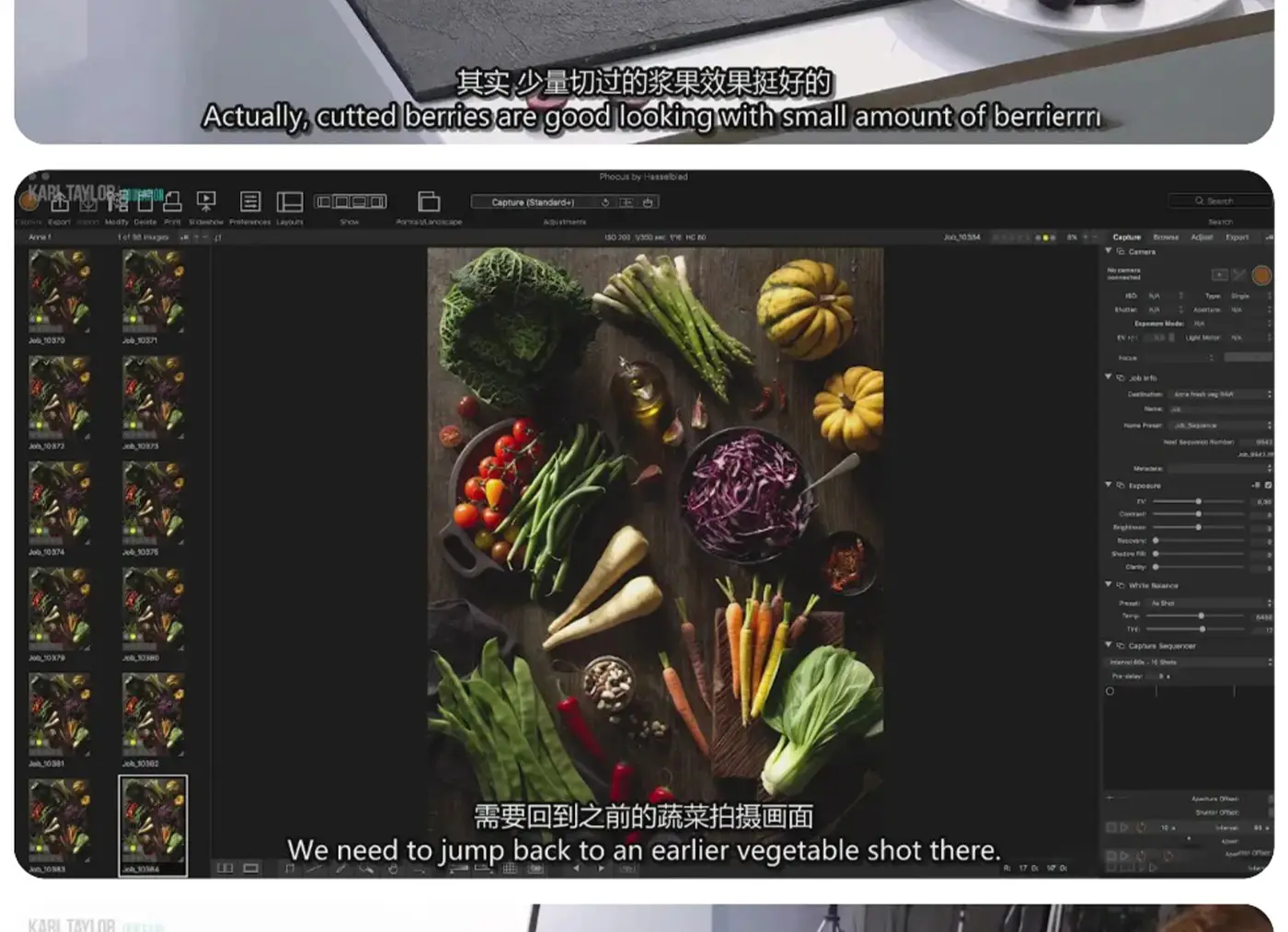The width and height of the screenshot is (1288, 932).
Task: Click the orange camera capture button
Action: click(1261, 274)
